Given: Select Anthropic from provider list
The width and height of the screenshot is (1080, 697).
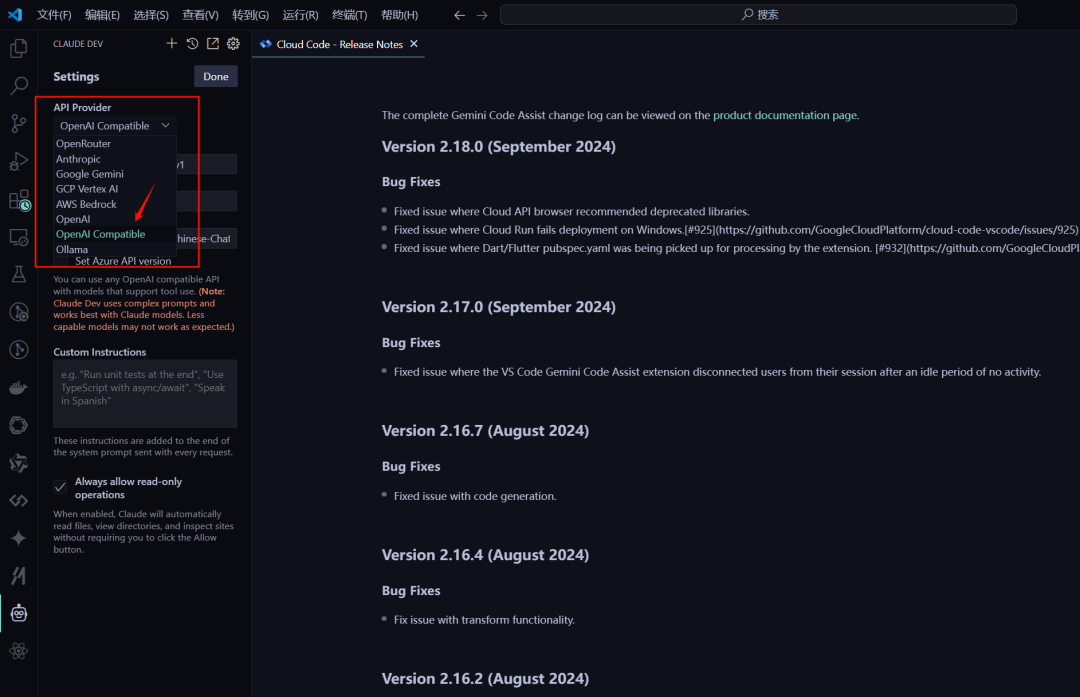Looking at the screenshot, I should tap(78, 159).
